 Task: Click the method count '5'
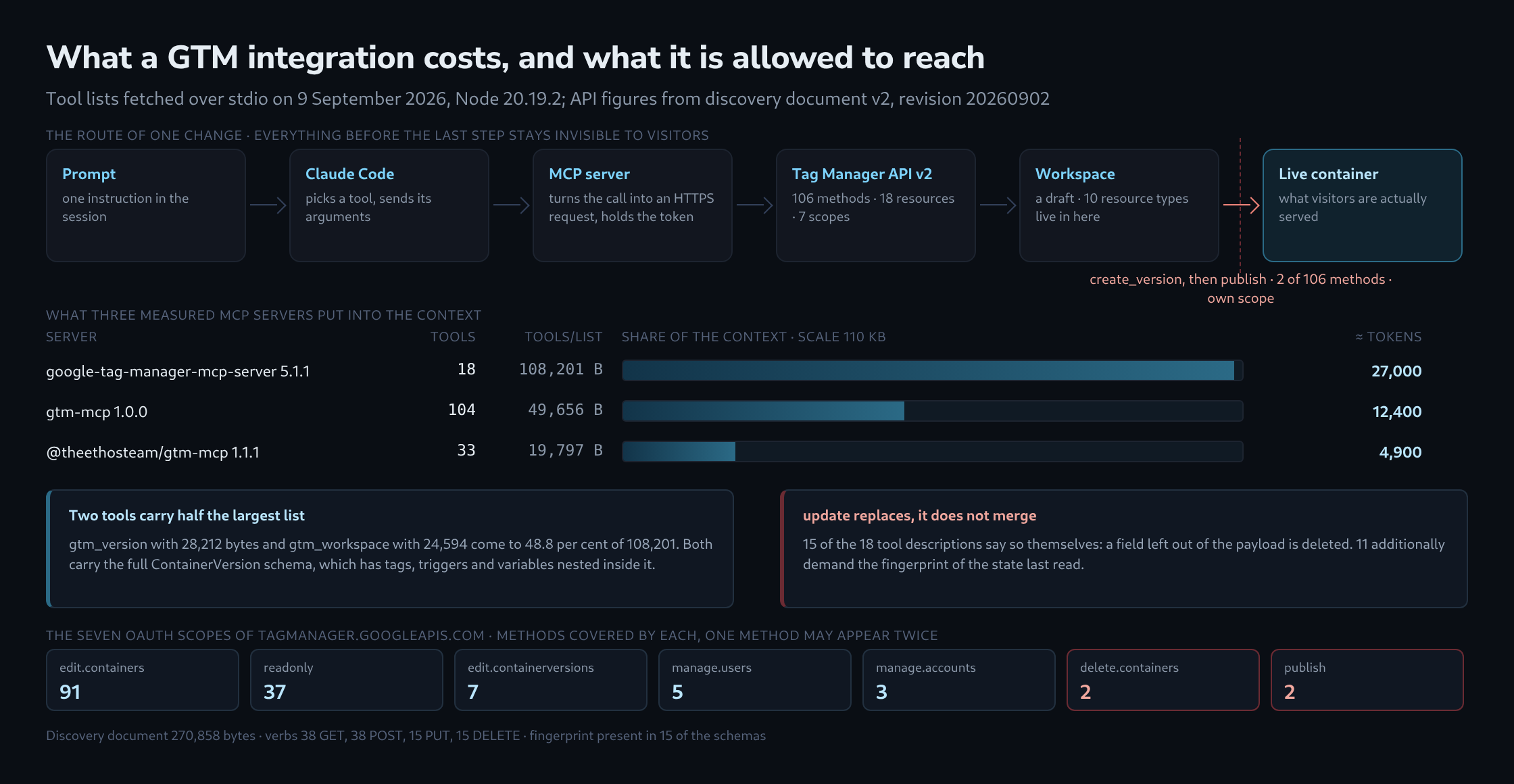677,692
